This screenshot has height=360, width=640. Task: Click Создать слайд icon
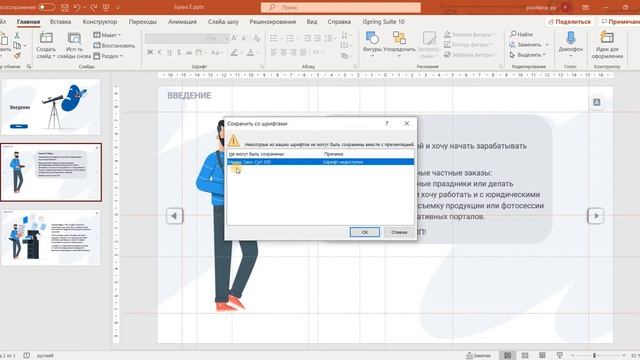(x=46, y=38)
